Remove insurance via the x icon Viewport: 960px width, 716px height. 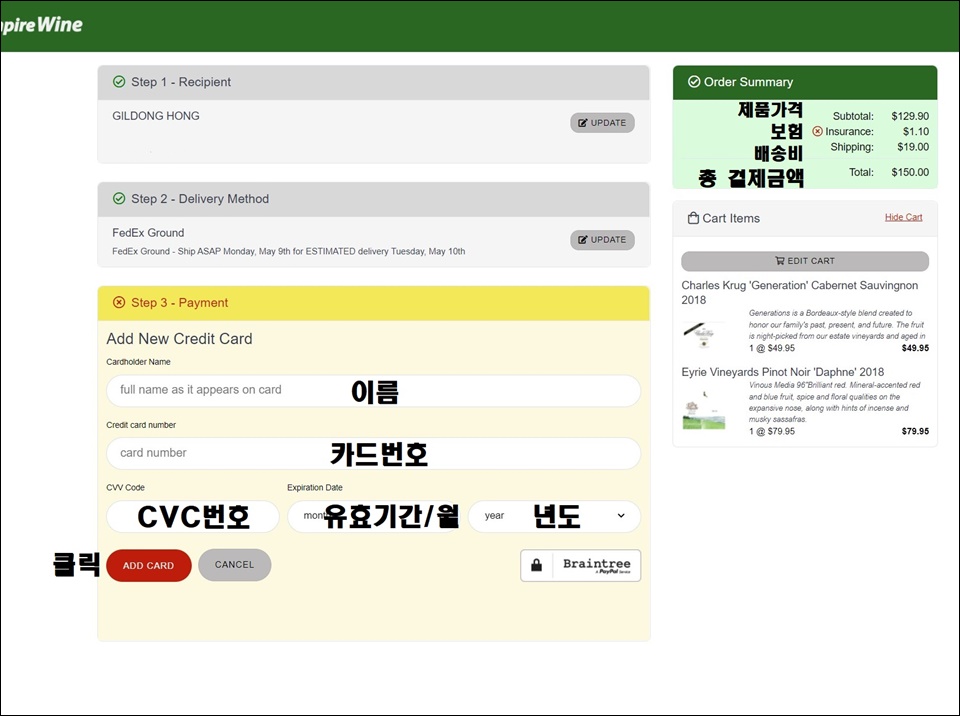(817, 131)
